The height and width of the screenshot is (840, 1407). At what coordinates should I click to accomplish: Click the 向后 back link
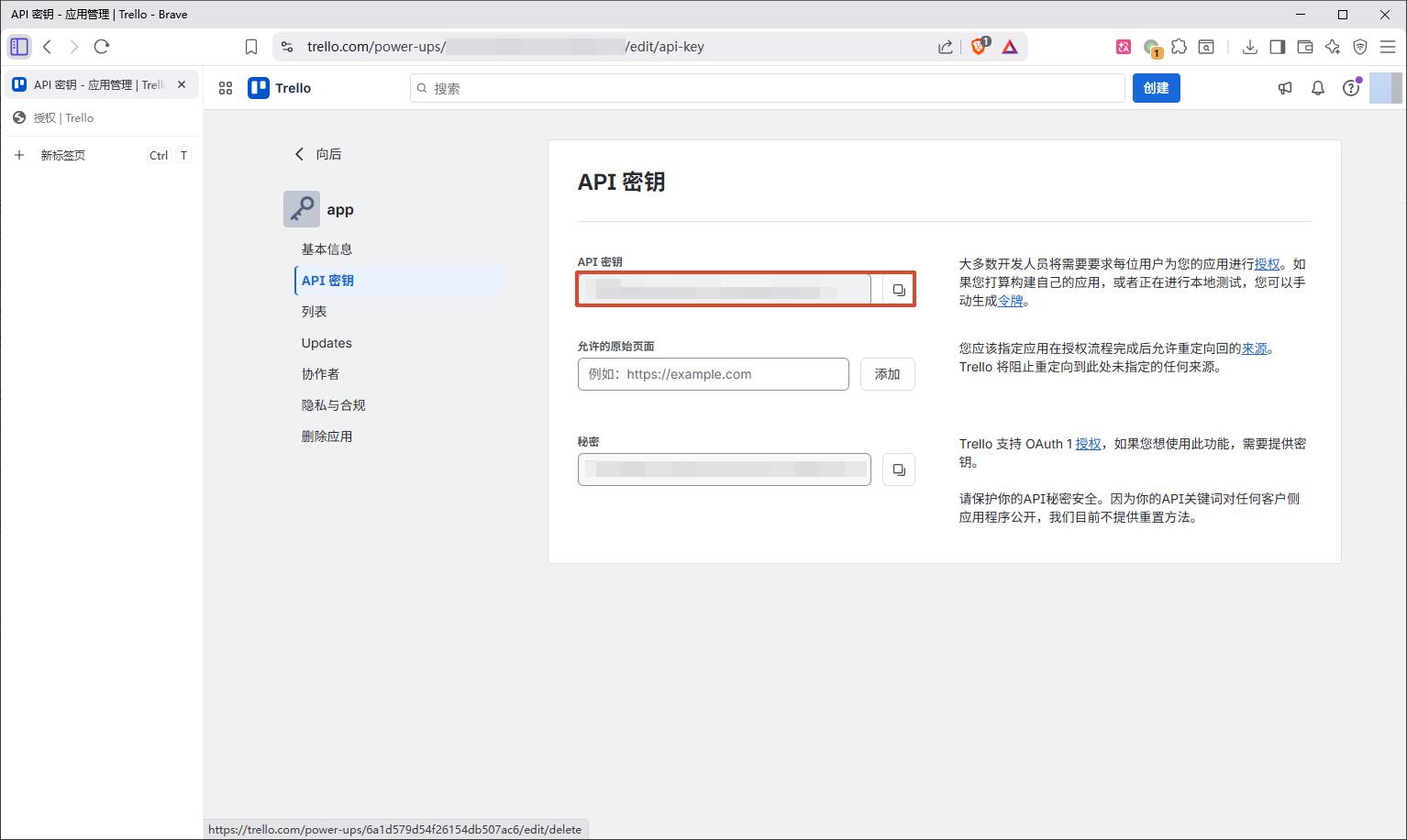click(317, 154)
